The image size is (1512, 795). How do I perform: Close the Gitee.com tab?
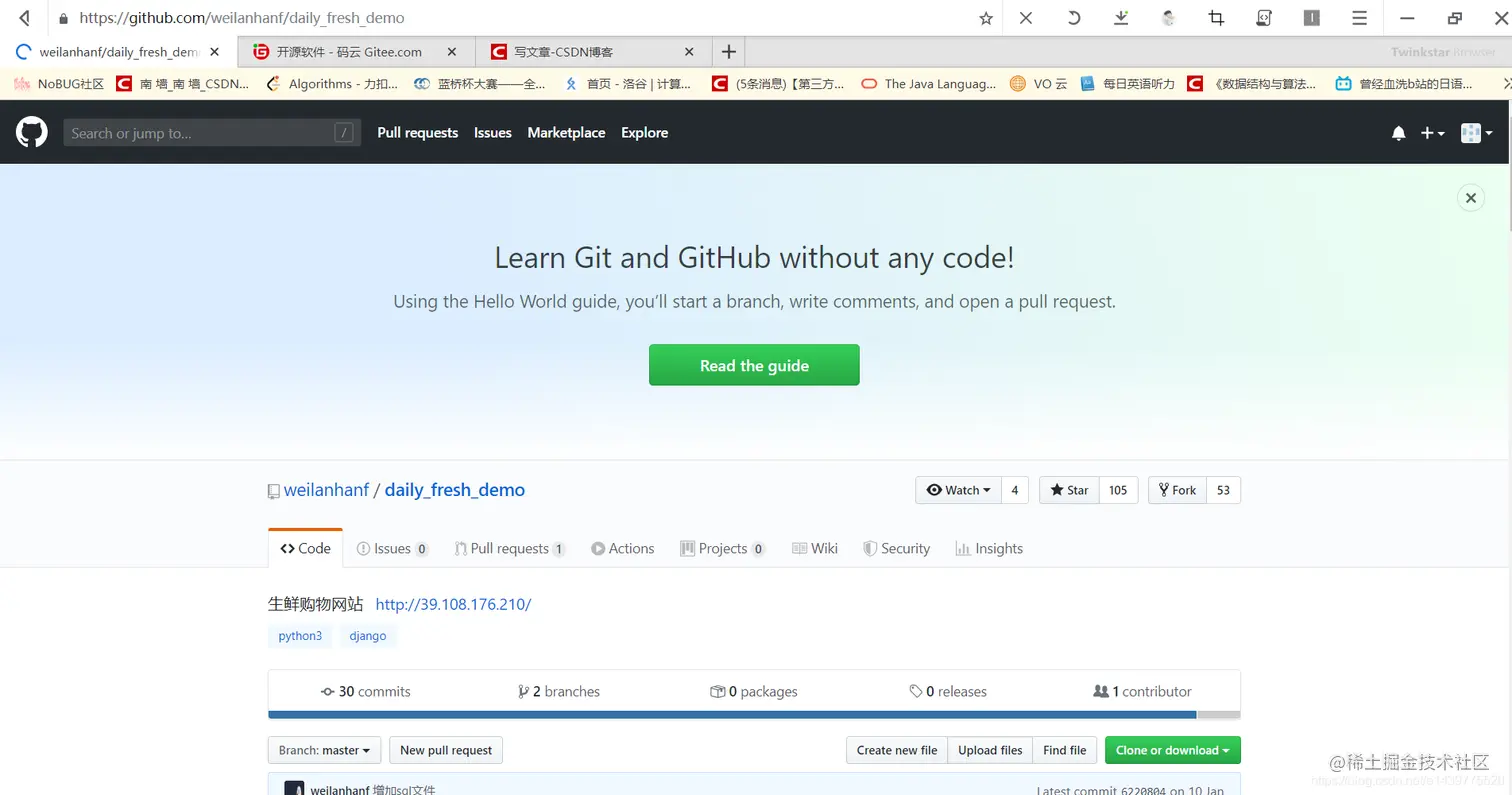[452, 52]
